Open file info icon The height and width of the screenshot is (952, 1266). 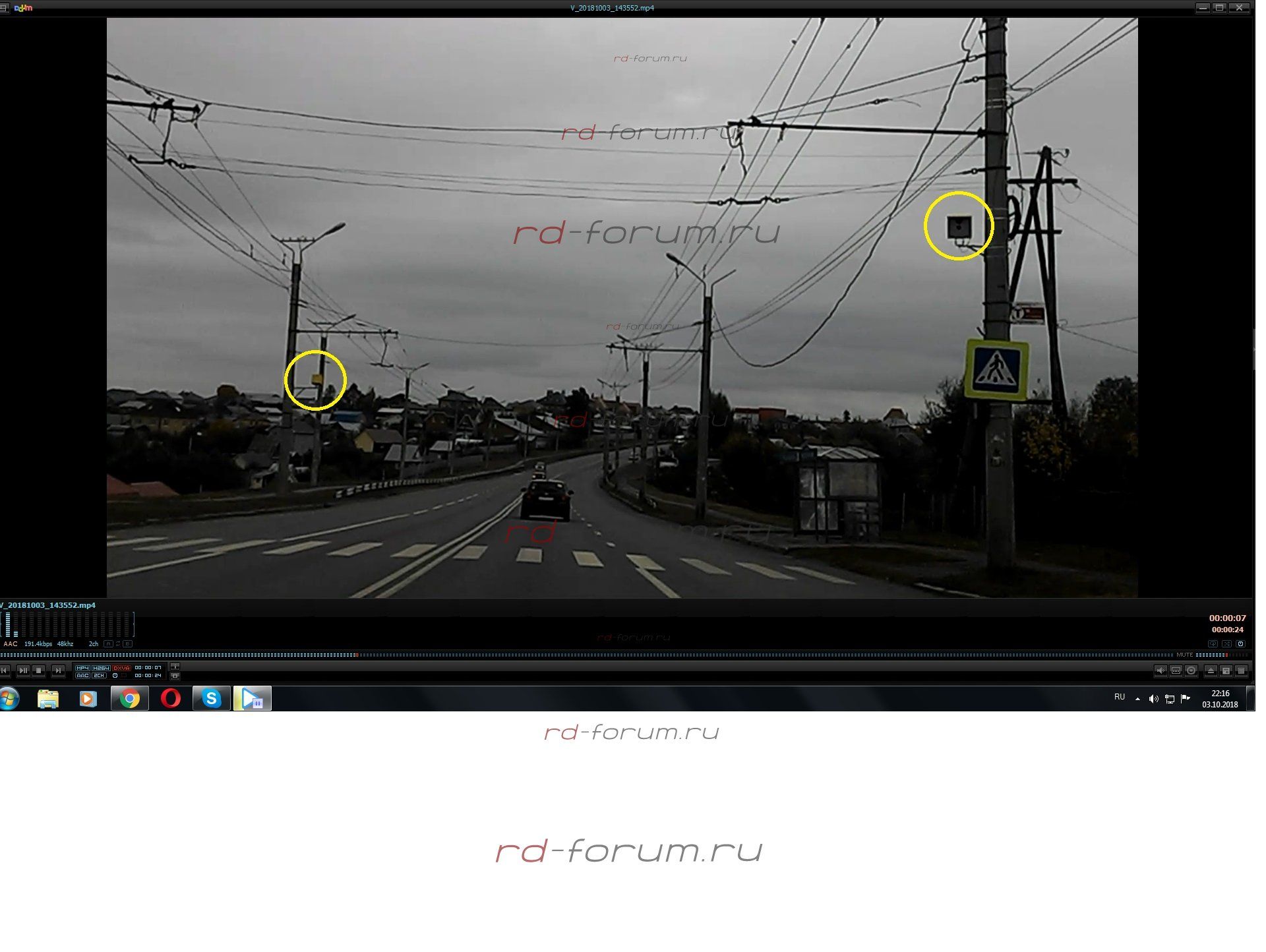click(175, 666)
